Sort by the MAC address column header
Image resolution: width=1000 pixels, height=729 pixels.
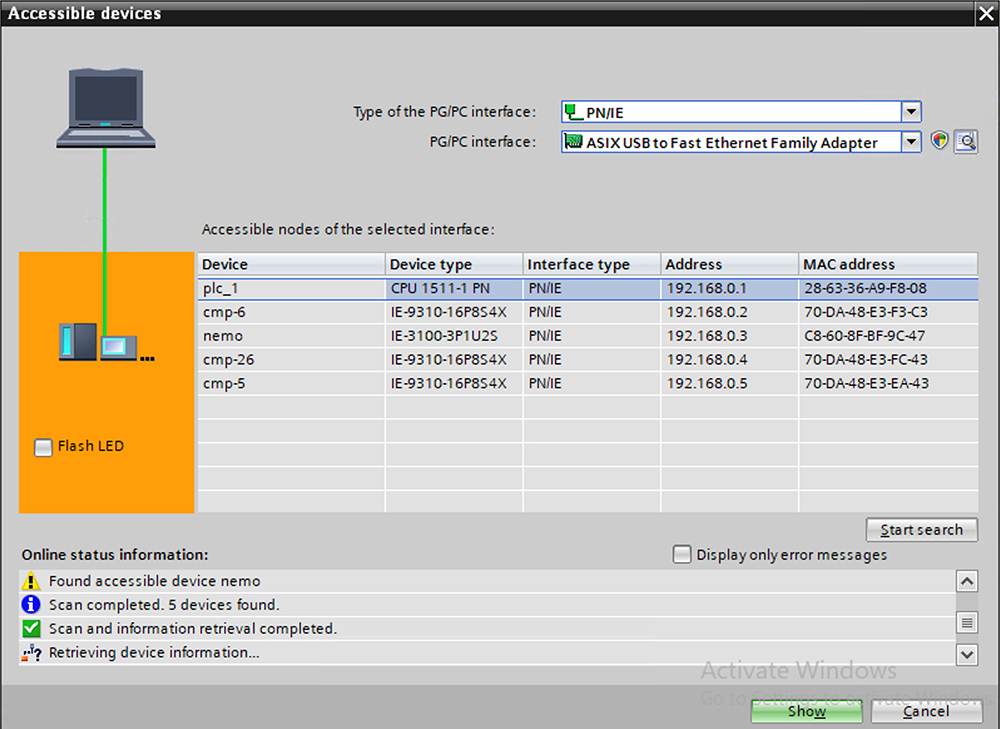pyautogui.click(x=888, y=264)
